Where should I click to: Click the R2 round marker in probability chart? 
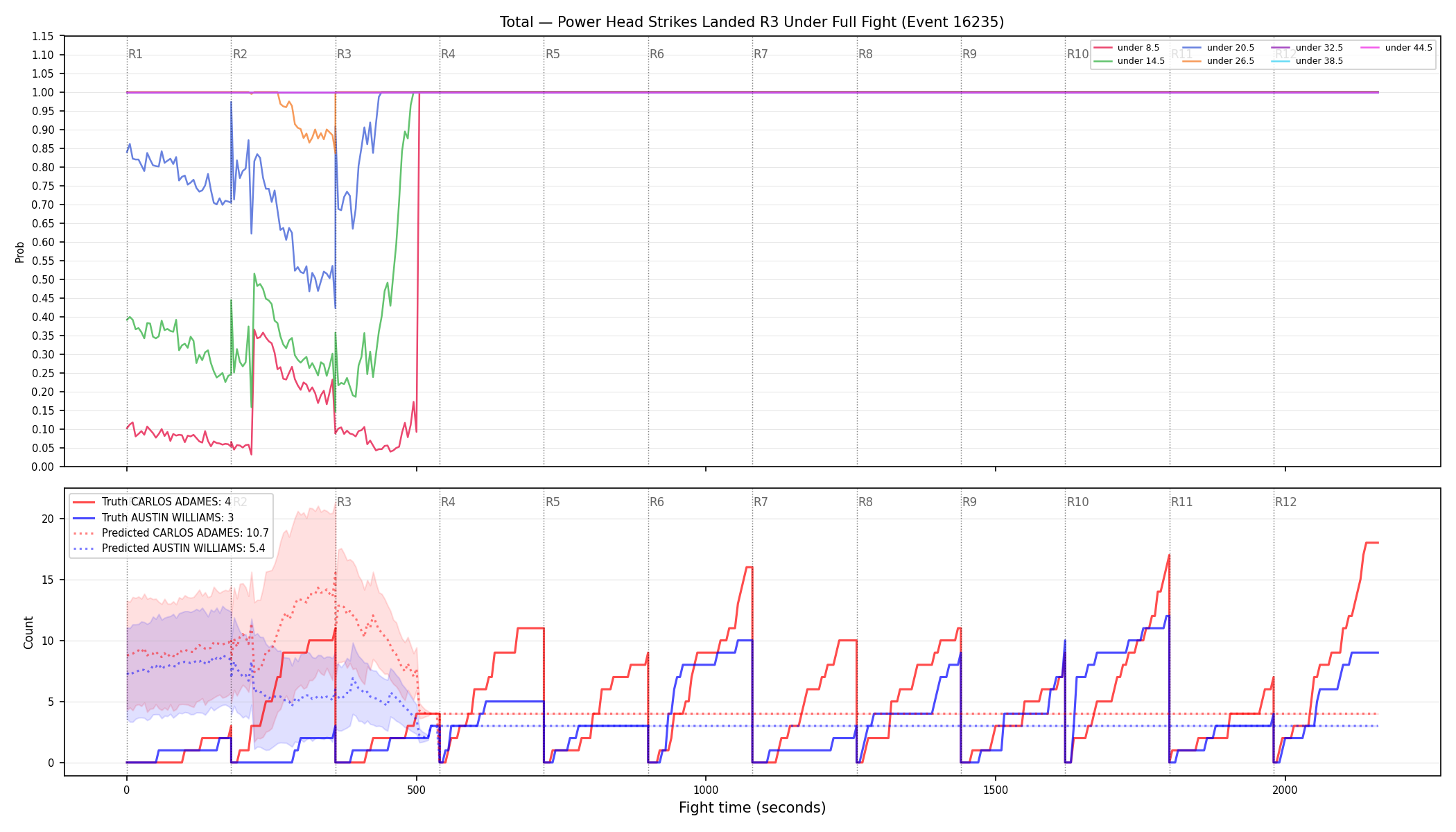(x=240, y=54)
